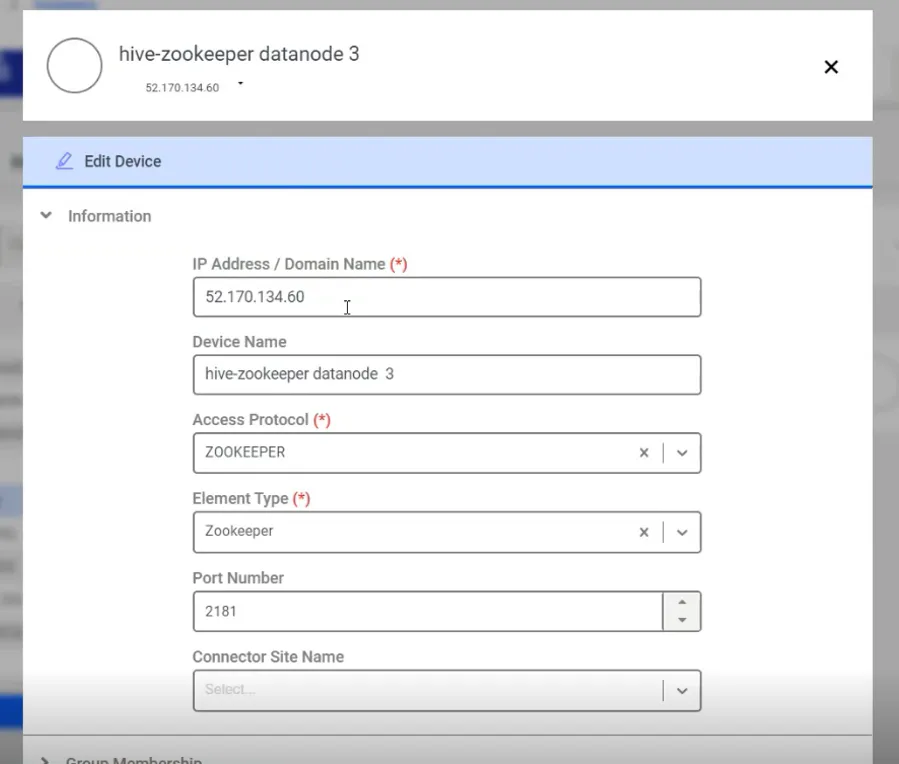Click the Access Protocol label

(251, 420)
